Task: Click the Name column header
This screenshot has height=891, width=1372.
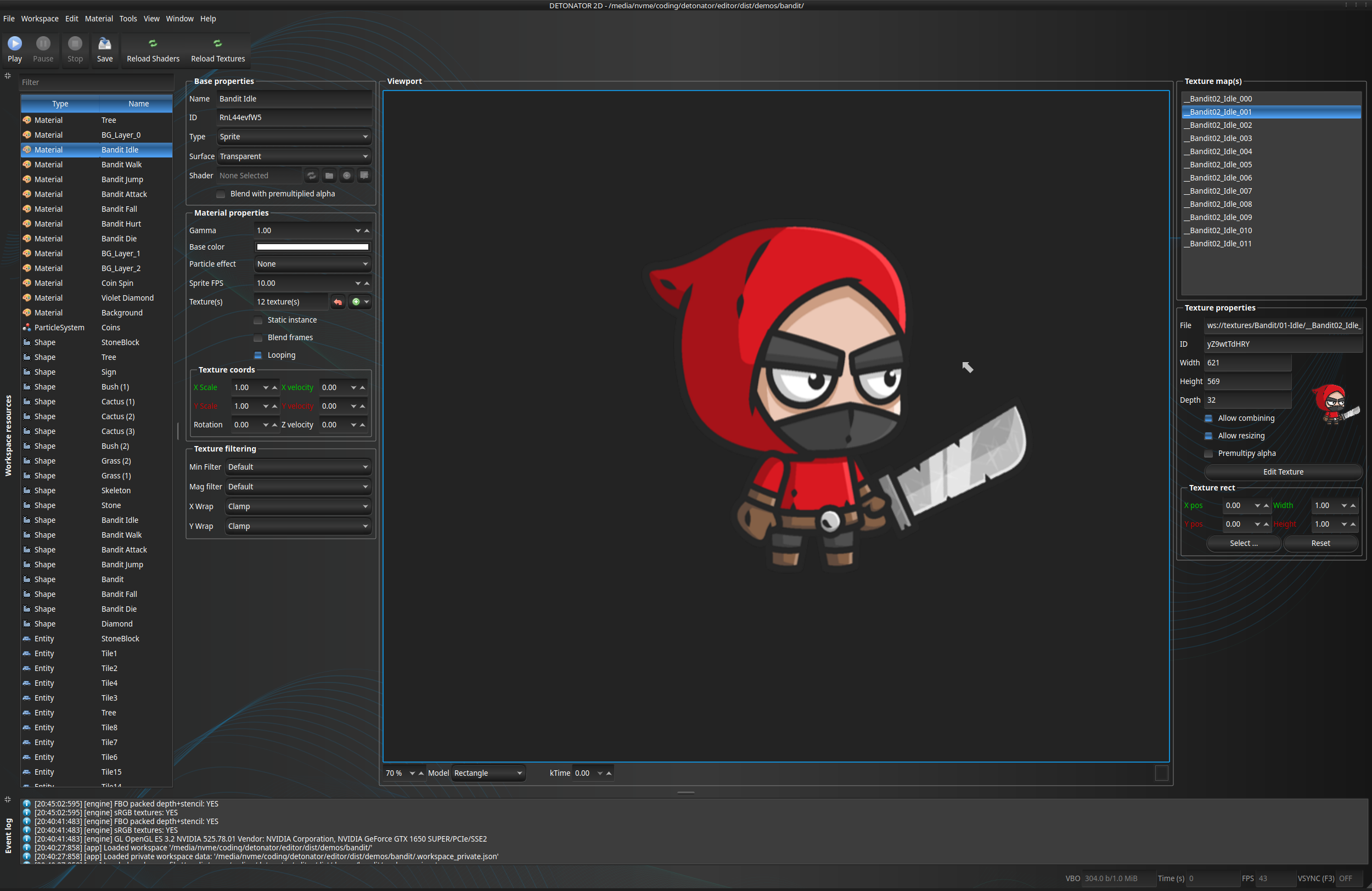Action: point(138,104)
